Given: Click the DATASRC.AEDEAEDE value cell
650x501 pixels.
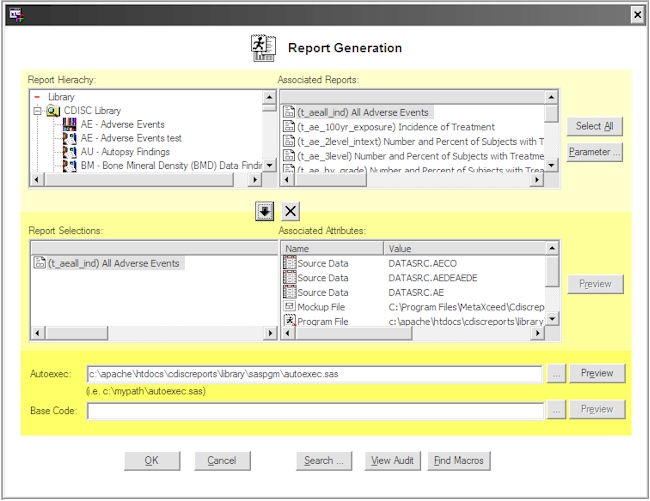Looking at the screenshot, I should coord(433,278).
